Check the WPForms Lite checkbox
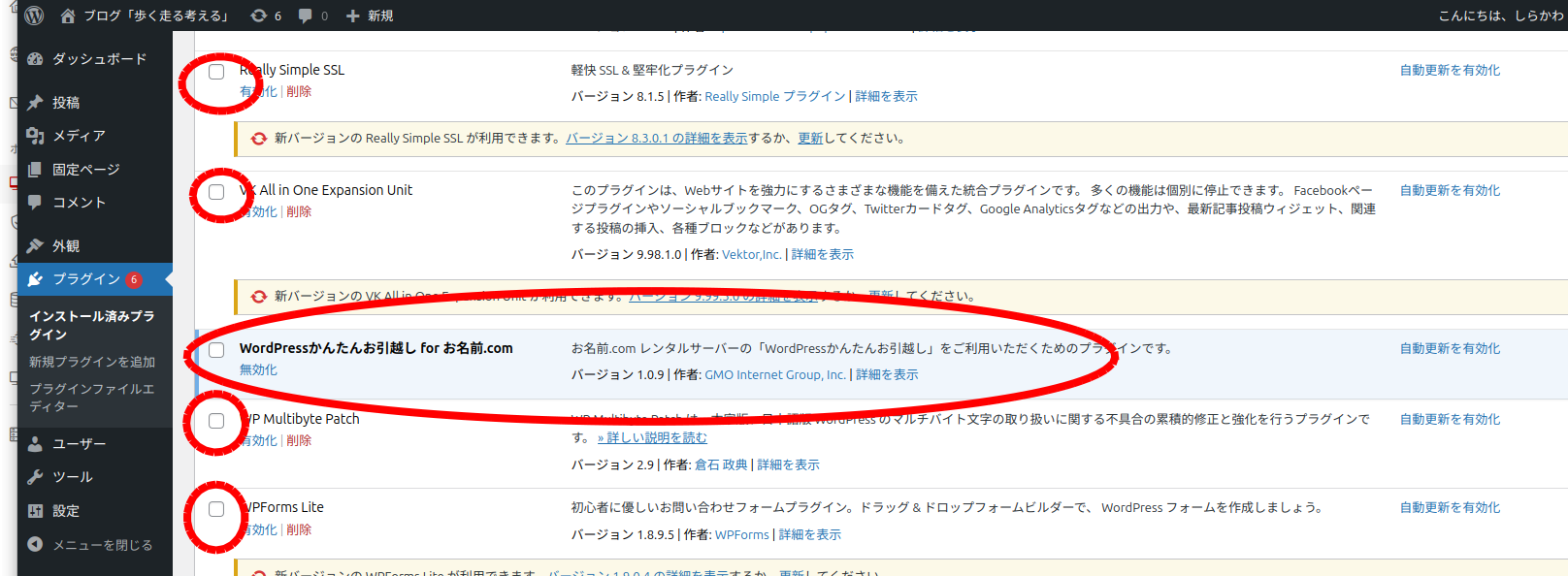1568x576 pixels. 216,509
